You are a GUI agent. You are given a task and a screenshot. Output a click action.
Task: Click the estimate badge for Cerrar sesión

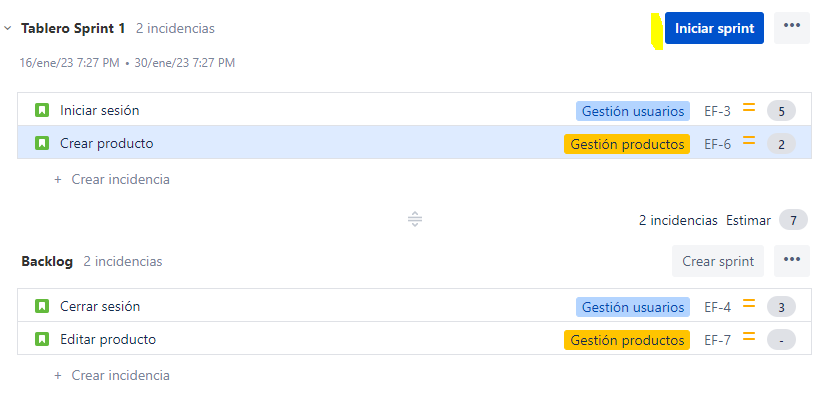781,308
